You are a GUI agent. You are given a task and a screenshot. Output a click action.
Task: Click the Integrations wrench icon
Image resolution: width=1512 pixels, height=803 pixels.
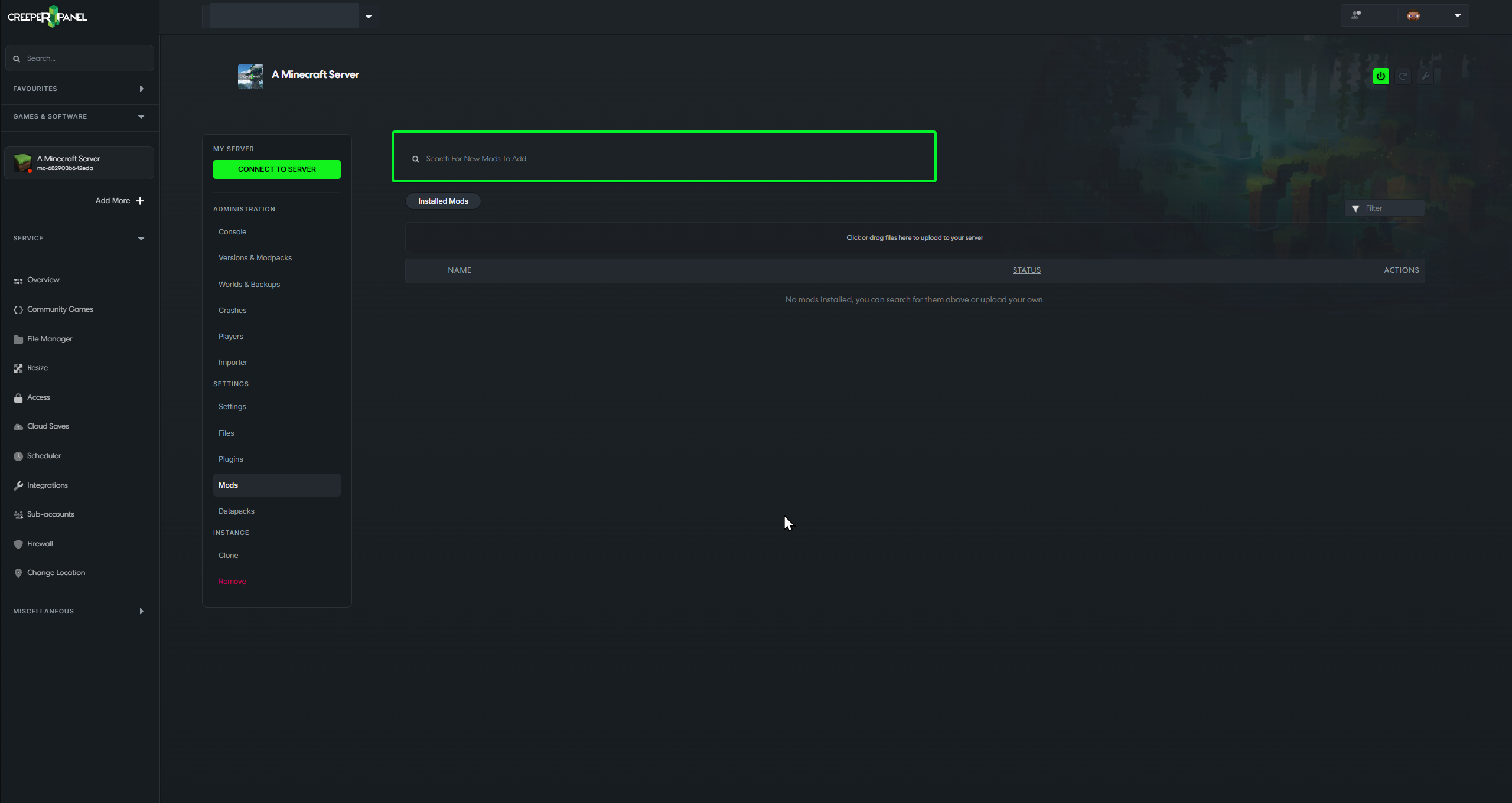(18, 485)
